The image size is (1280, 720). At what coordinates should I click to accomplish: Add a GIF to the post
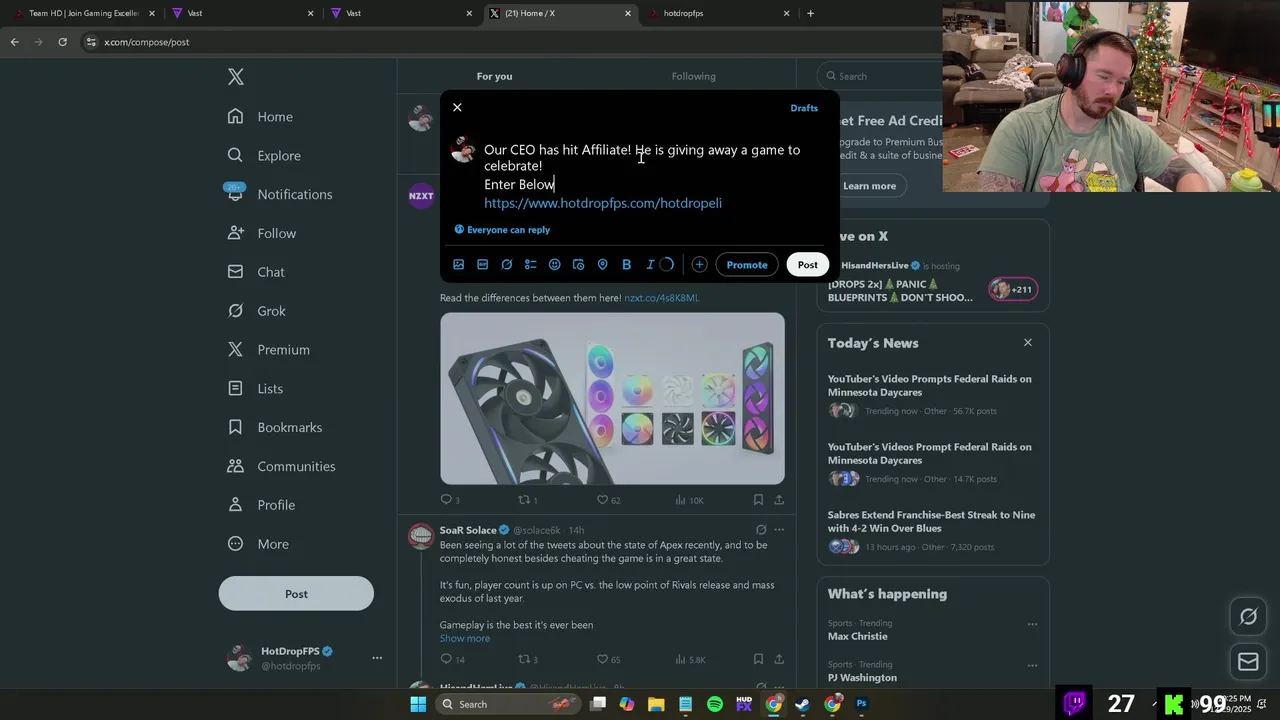click(x=483, y=265)
